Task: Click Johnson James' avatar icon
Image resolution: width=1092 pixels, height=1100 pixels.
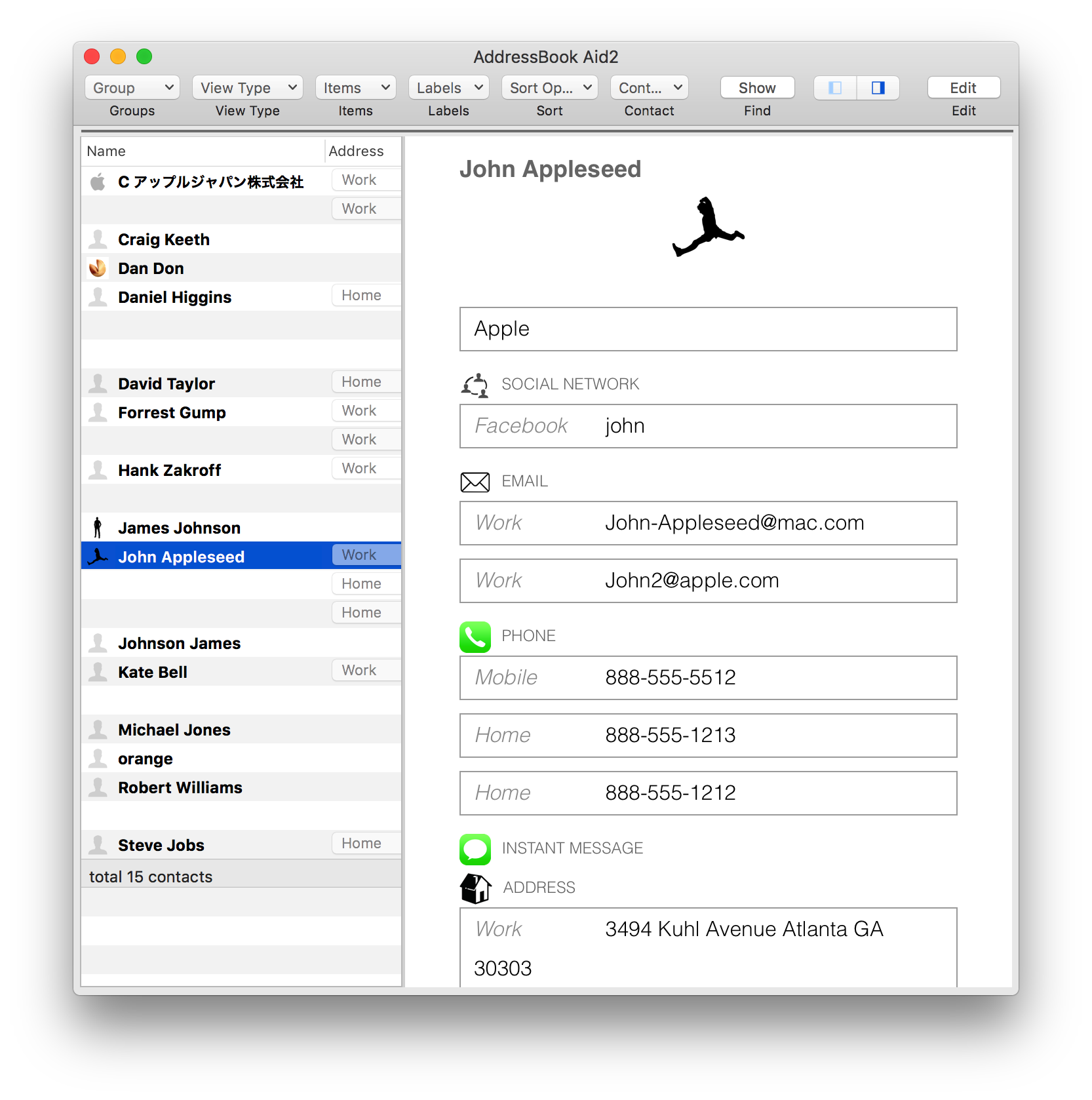Action: [98, 643]
